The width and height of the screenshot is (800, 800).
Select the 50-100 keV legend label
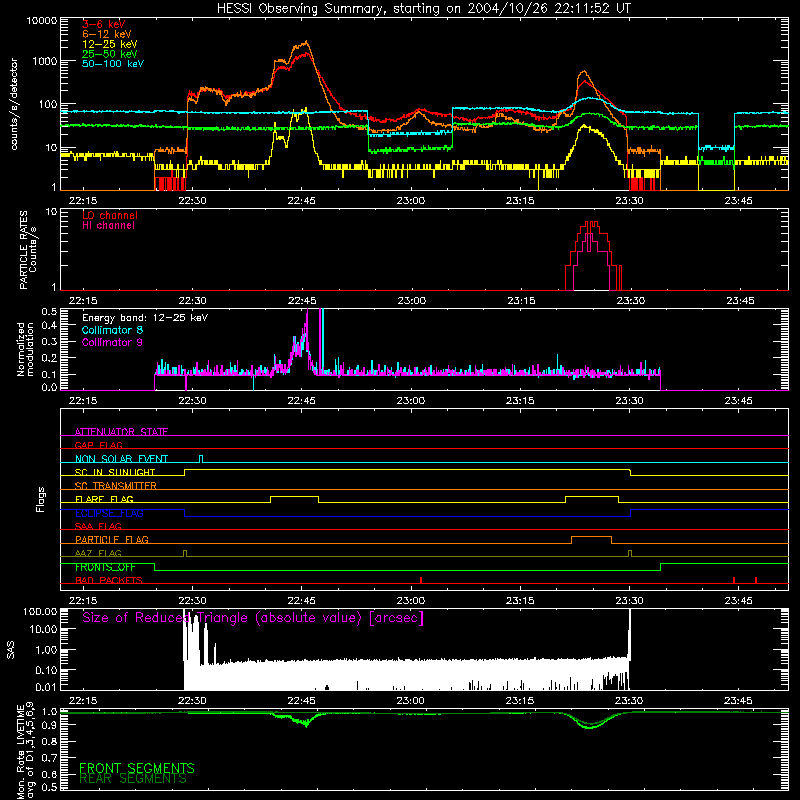113,64
